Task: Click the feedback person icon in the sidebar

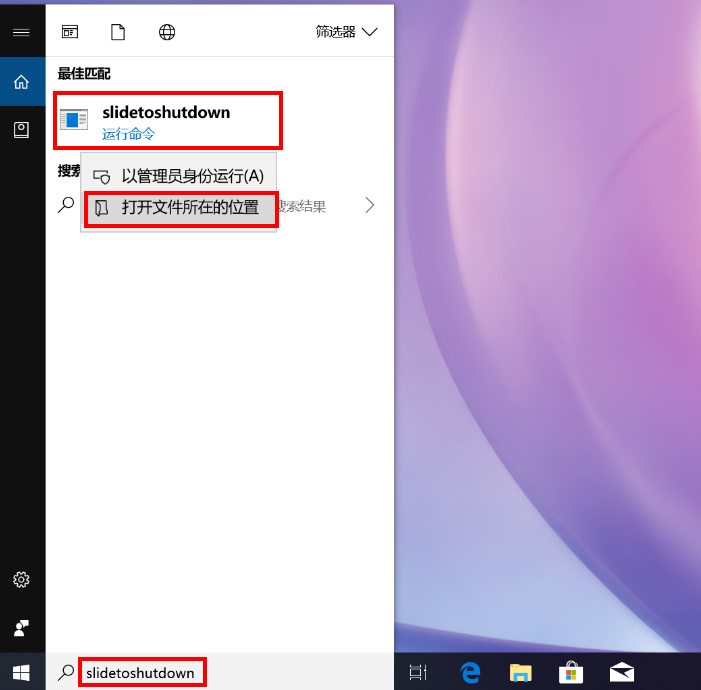Action: coord(21,628)
